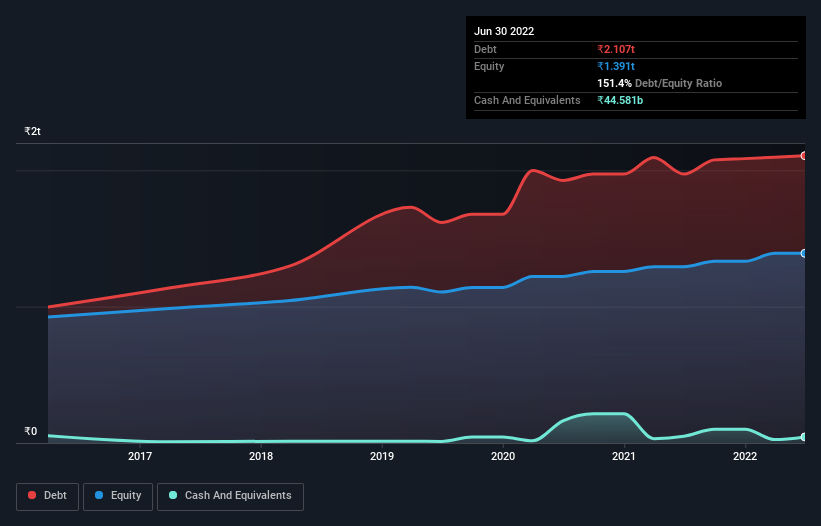The width and height of the screenshot is (821, 526).
Task: Click the Cash And Equivalents tooltip label
Action: 527,100
